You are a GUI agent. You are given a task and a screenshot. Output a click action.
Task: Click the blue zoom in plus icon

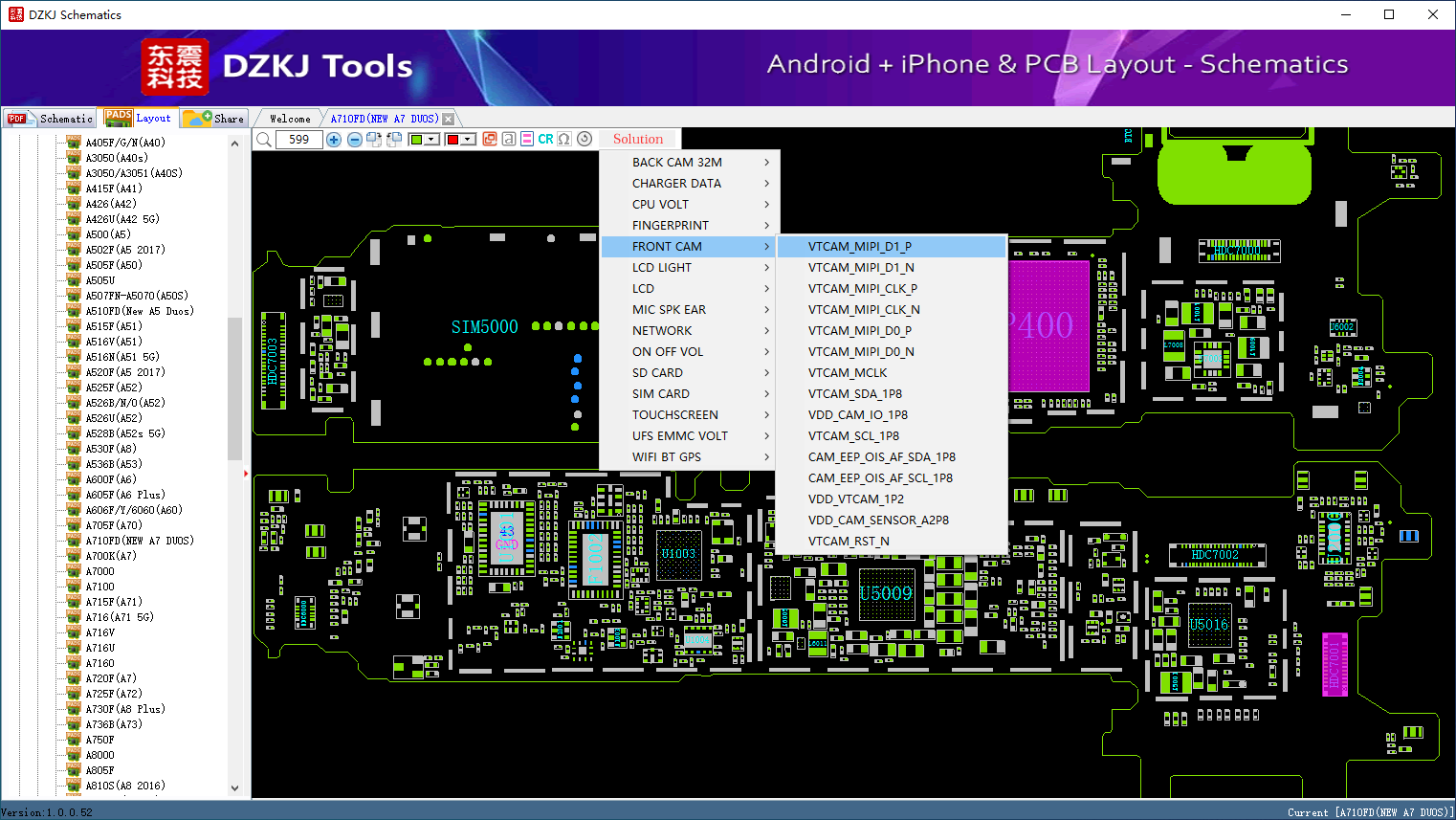click(x=334, y=140)
